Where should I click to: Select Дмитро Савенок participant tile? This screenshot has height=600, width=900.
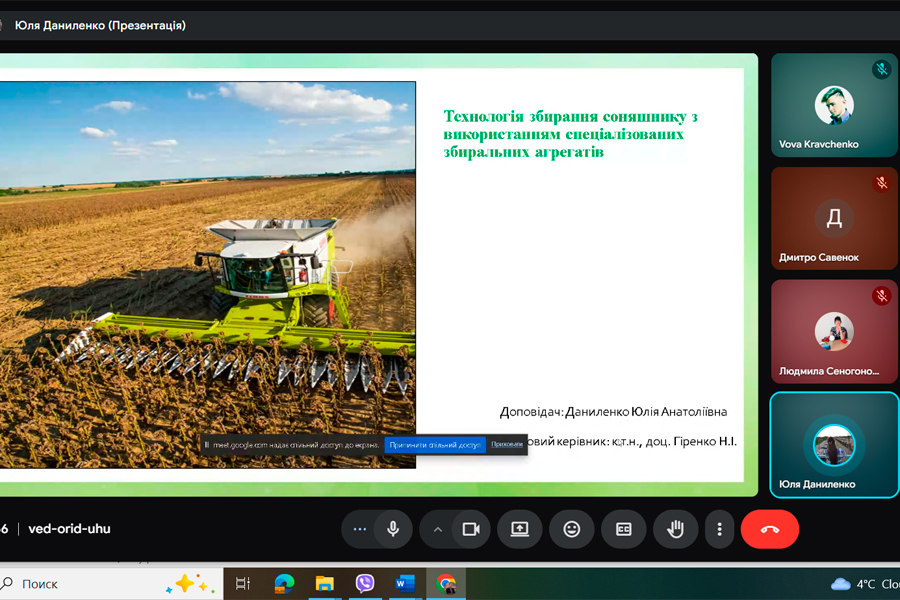click(834, 218)
